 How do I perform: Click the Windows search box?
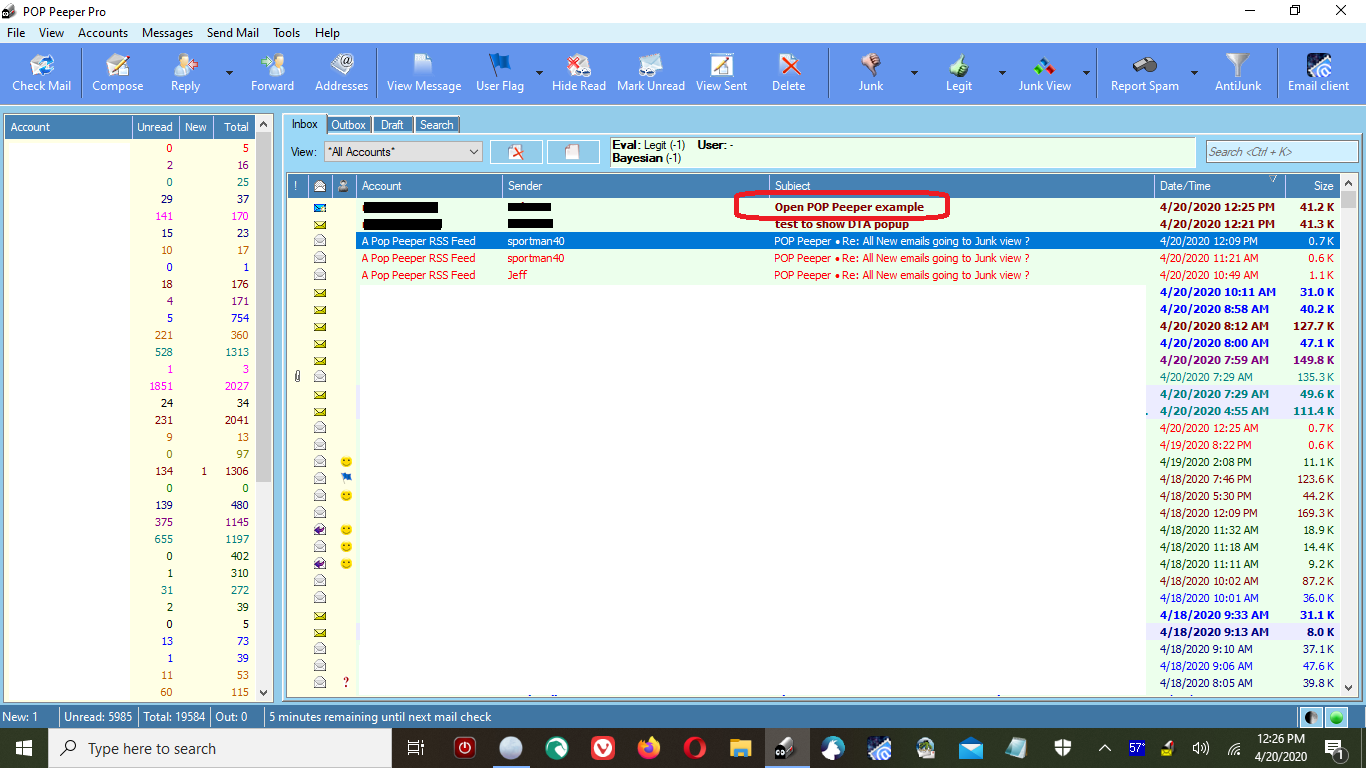pyautogui.click(x=220, y=748)
